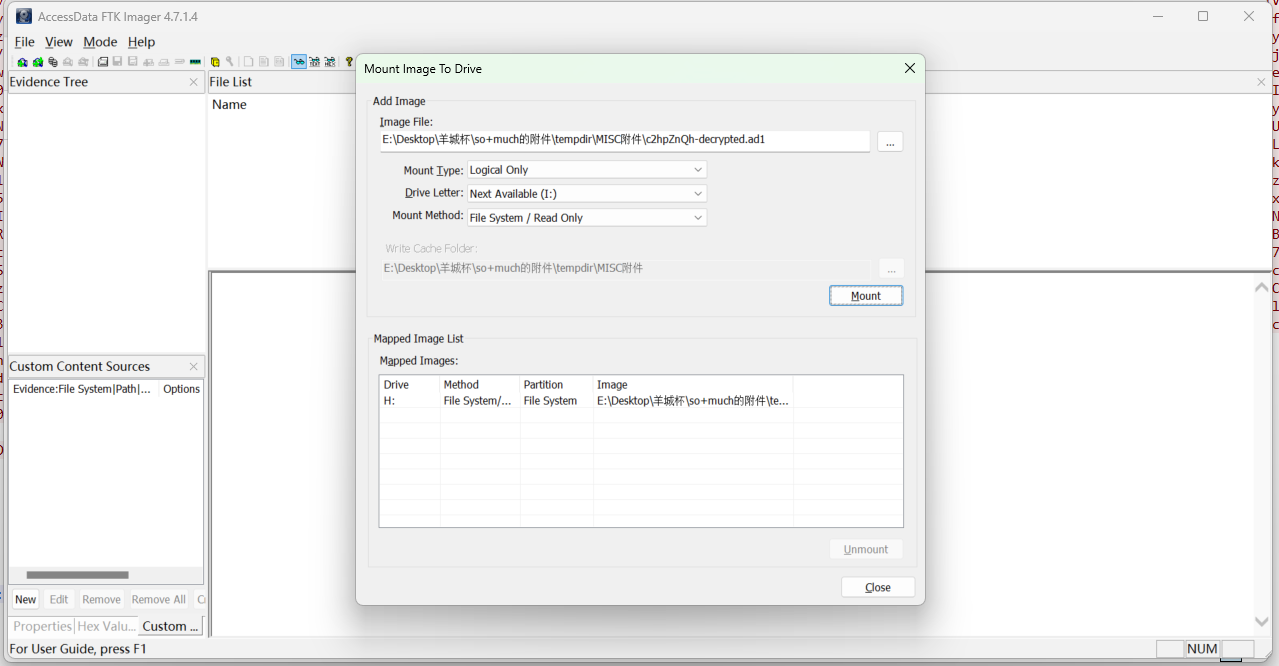Click Write Cache Folder browse ... button
Viewport: 1279px width, 666px height.
pos(890,269)
